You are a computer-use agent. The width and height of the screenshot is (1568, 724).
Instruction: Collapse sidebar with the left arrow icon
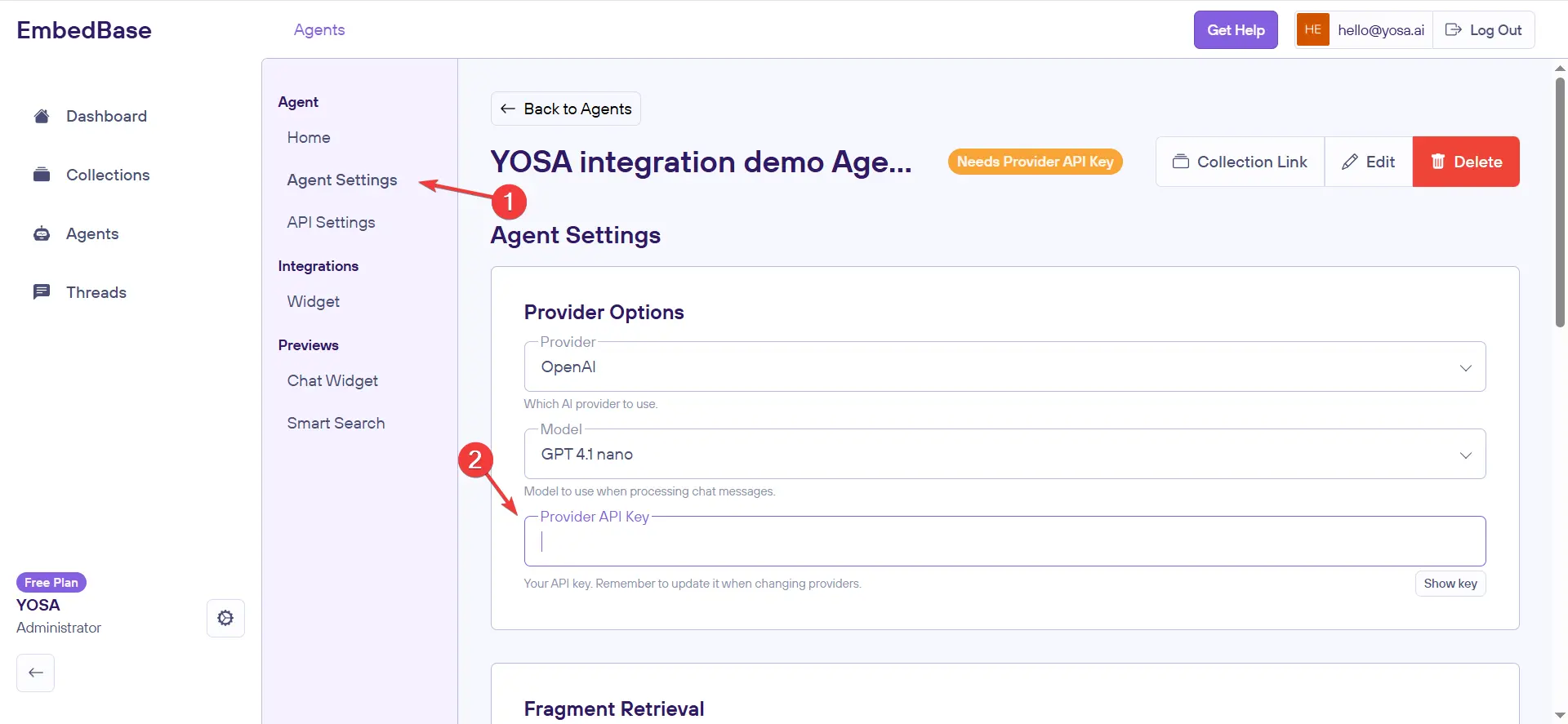[x=36, y=673]
